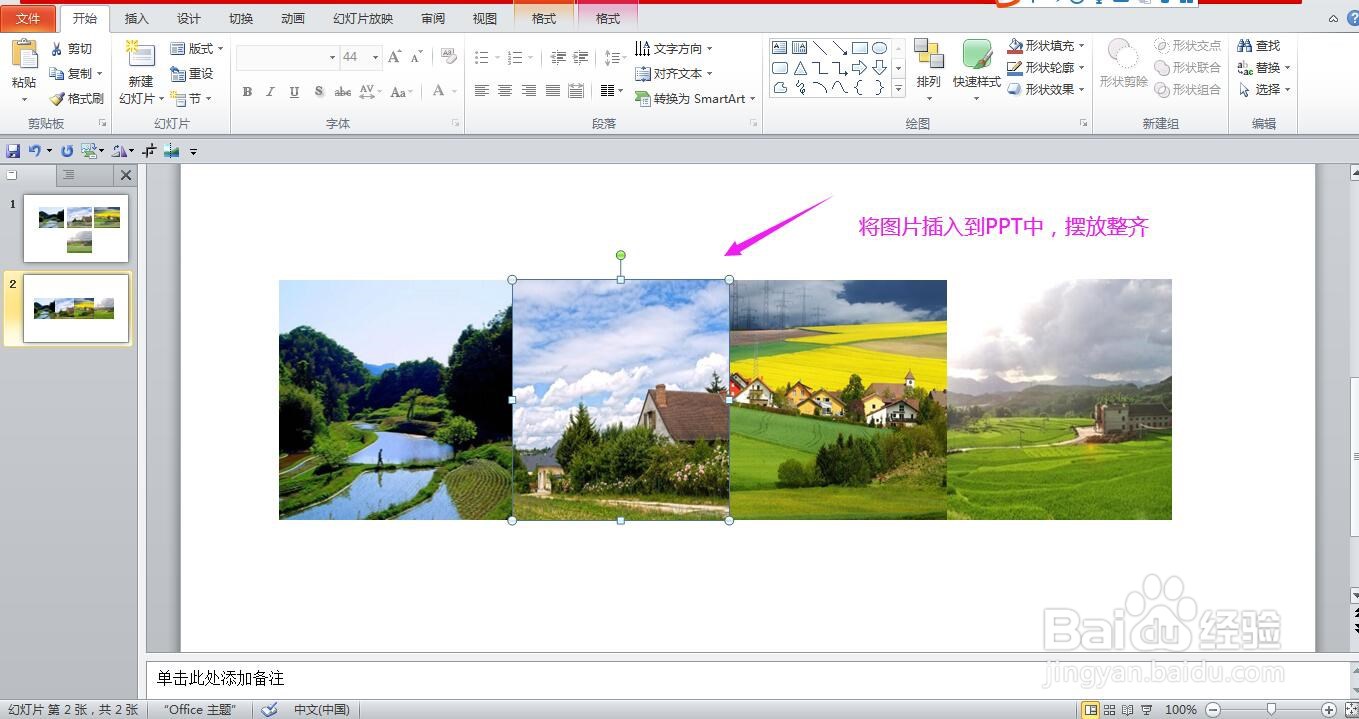This screenshot has height=719, width=1359.
Task: Decrease the list indent level
Action: pyautogui.click(x=558, y=58)
